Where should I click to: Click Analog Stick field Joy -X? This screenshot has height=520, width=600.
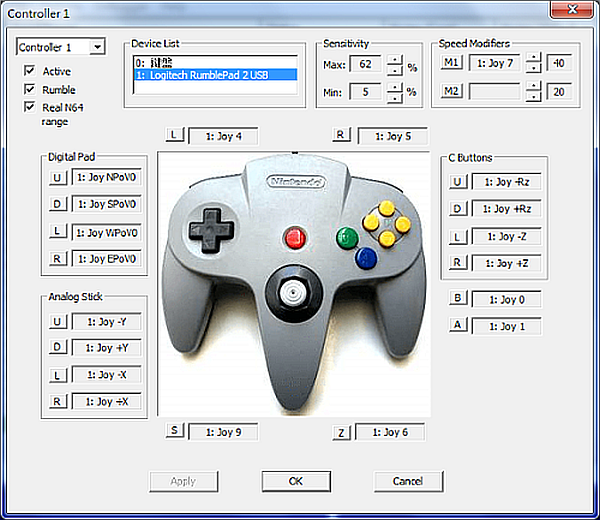click(107, 375)
